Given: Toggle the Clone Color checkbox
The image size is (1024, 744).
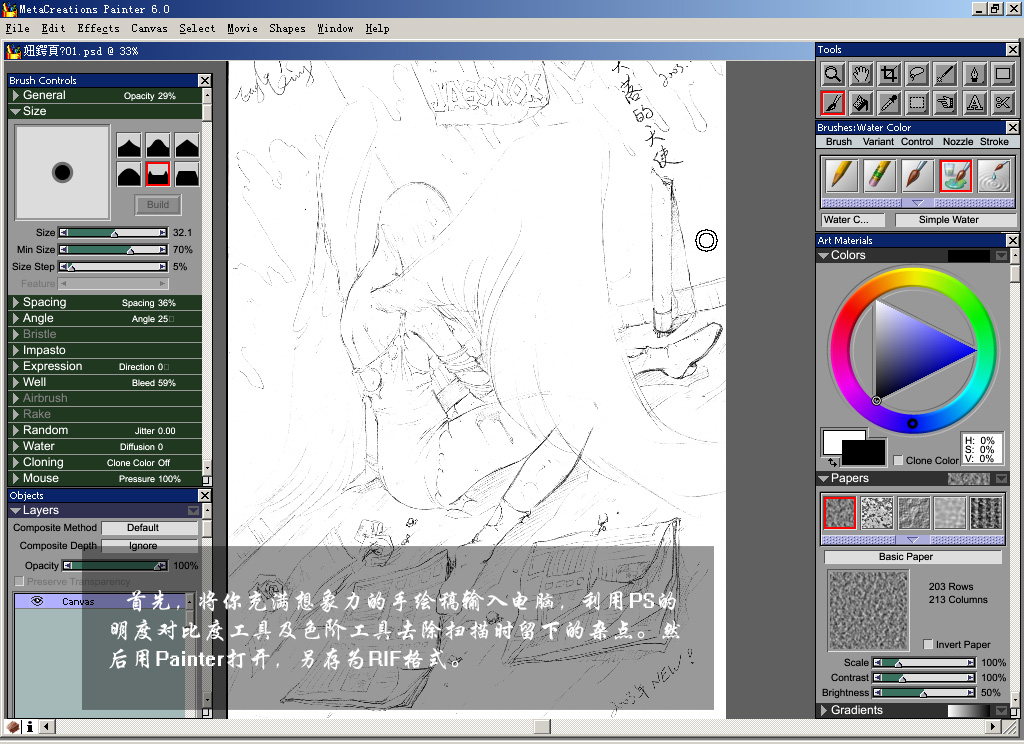Looking at the screenshot, I should pos(898,461).
